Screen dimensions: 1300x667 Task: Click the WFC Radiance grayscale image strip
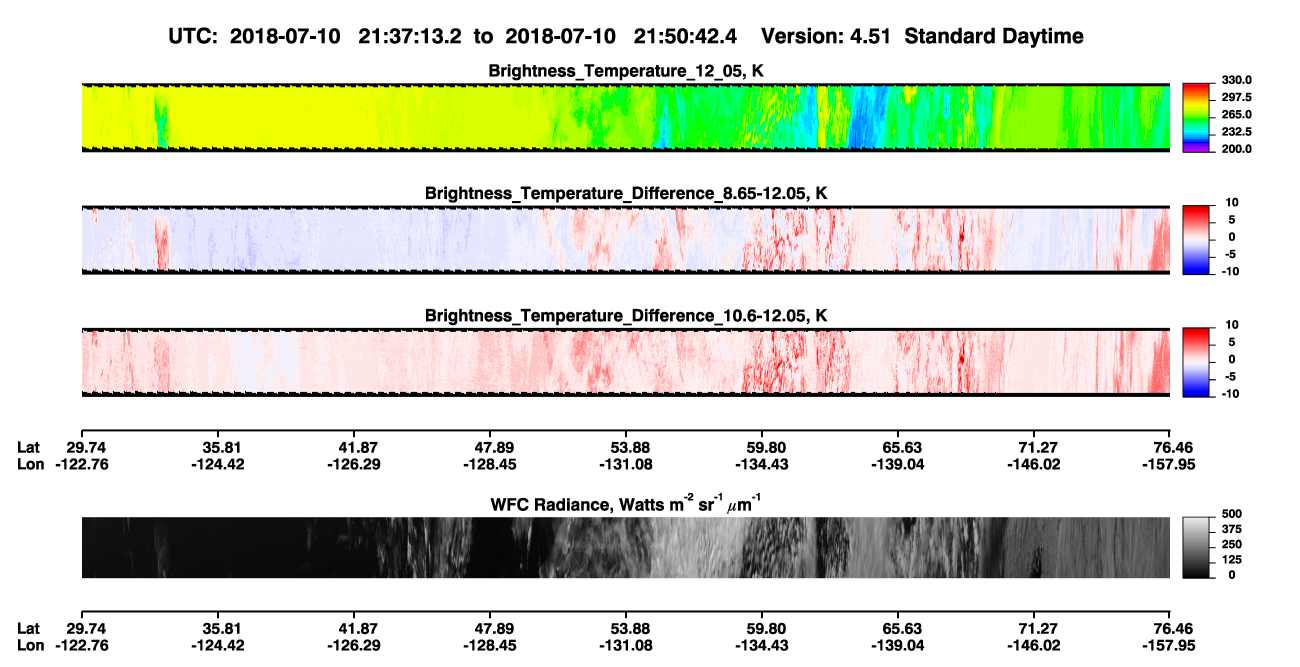pos(625,548)
